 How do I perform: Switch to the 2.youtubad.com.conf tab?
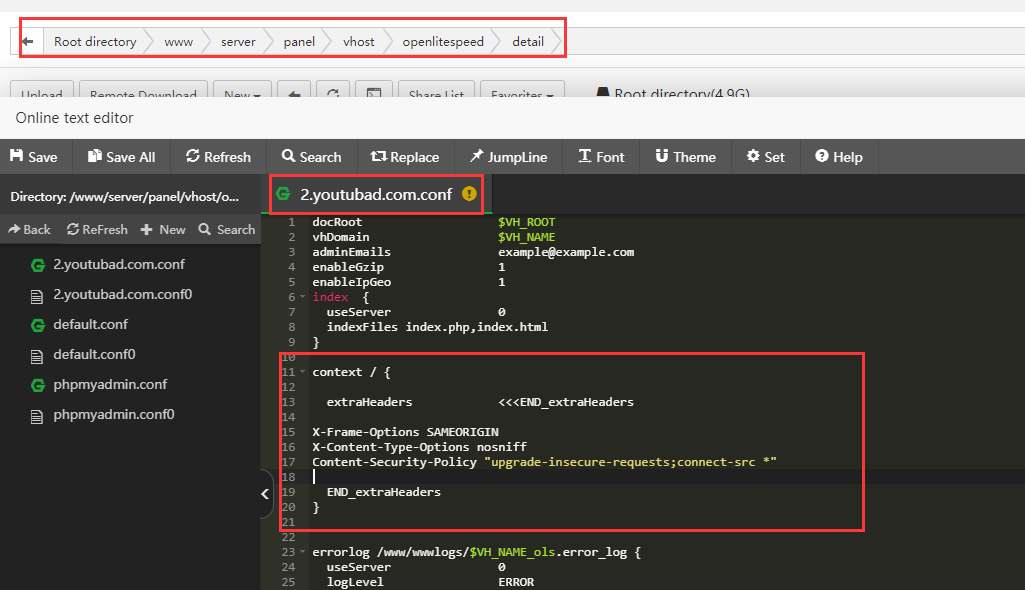pos(375,194)
